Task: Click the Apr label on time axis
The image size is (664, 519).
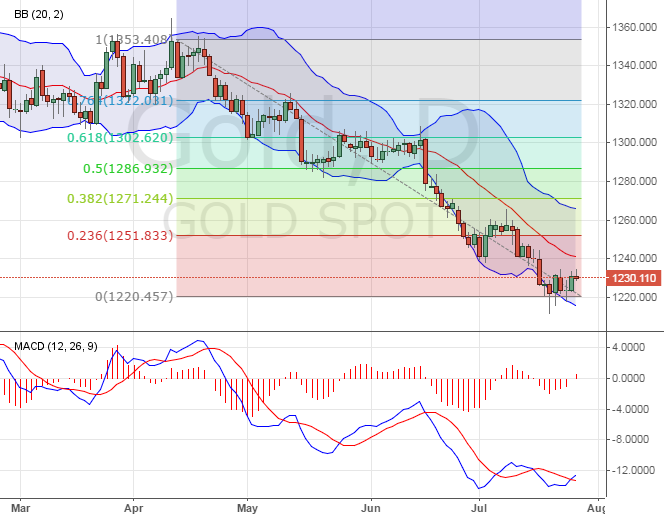Action: point(133,508)
